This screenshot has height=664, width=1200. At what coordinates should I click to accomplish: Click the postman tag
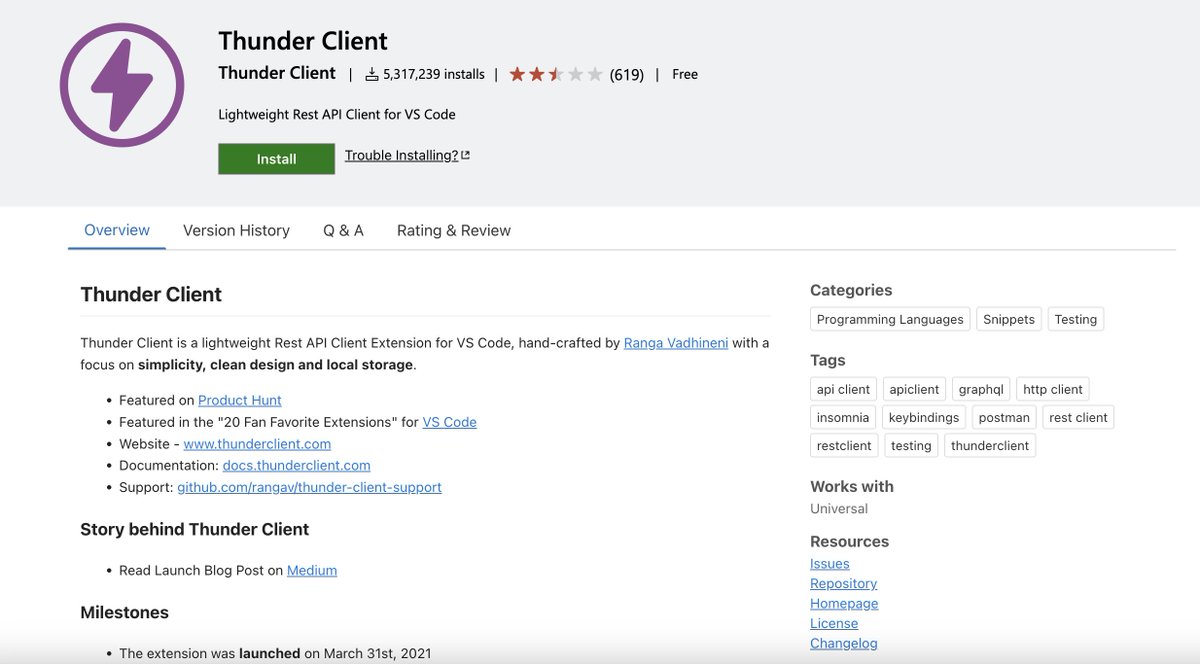point(1004,417)
